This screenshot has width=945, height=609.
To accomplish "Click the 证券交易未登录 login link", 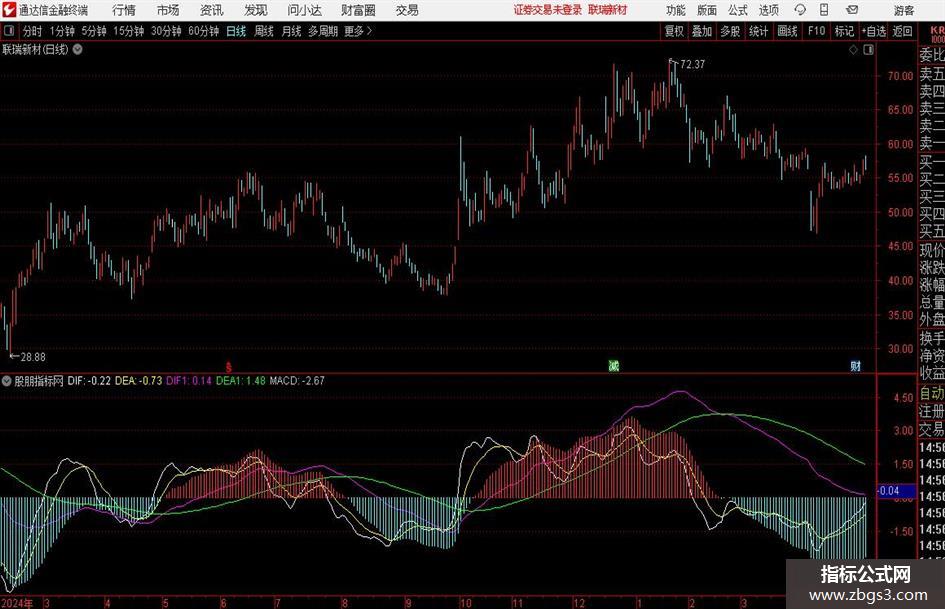I will (x=548, y=10).
